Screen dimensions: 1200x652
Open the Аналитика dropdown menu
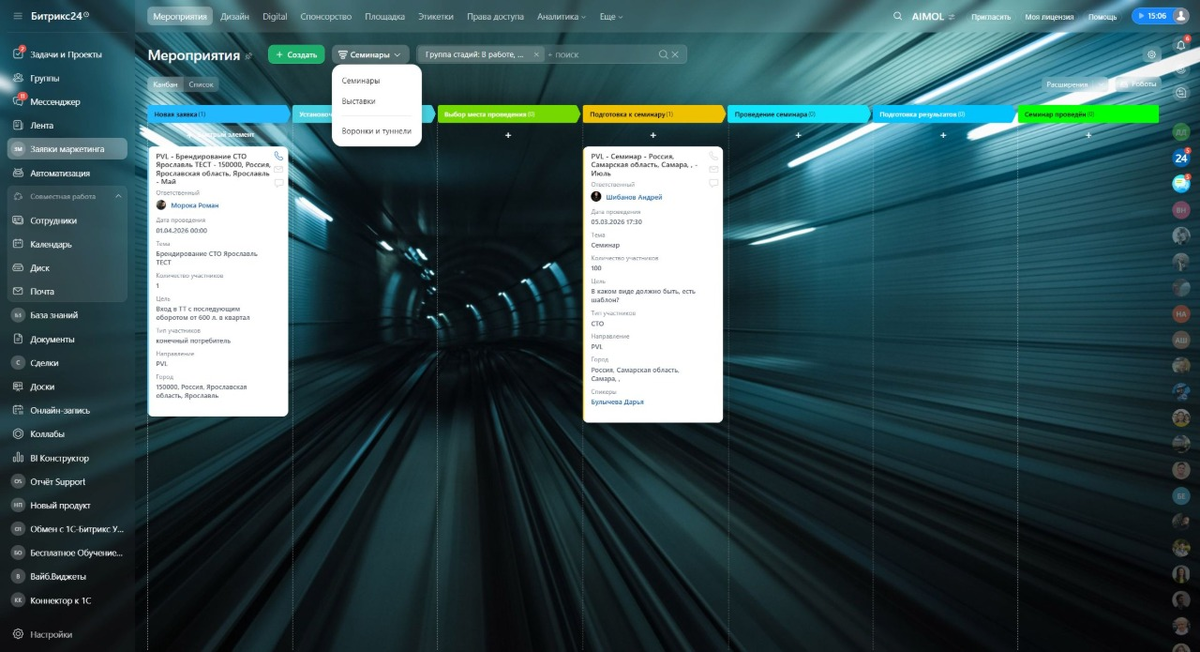tap(561, 17)
